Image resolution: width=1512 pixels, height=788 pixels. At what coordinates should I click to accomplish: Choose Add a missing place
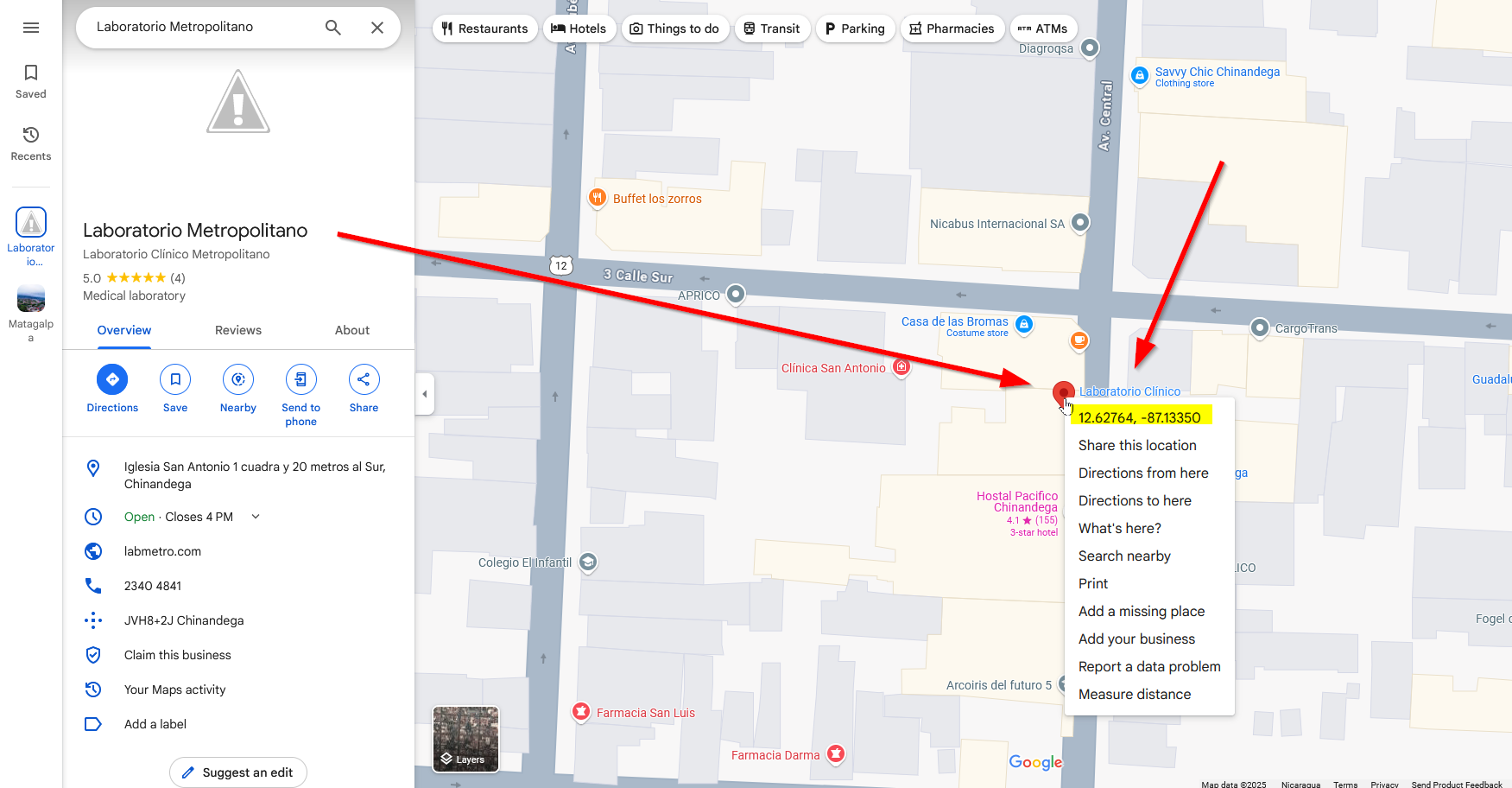point(1142,611)
